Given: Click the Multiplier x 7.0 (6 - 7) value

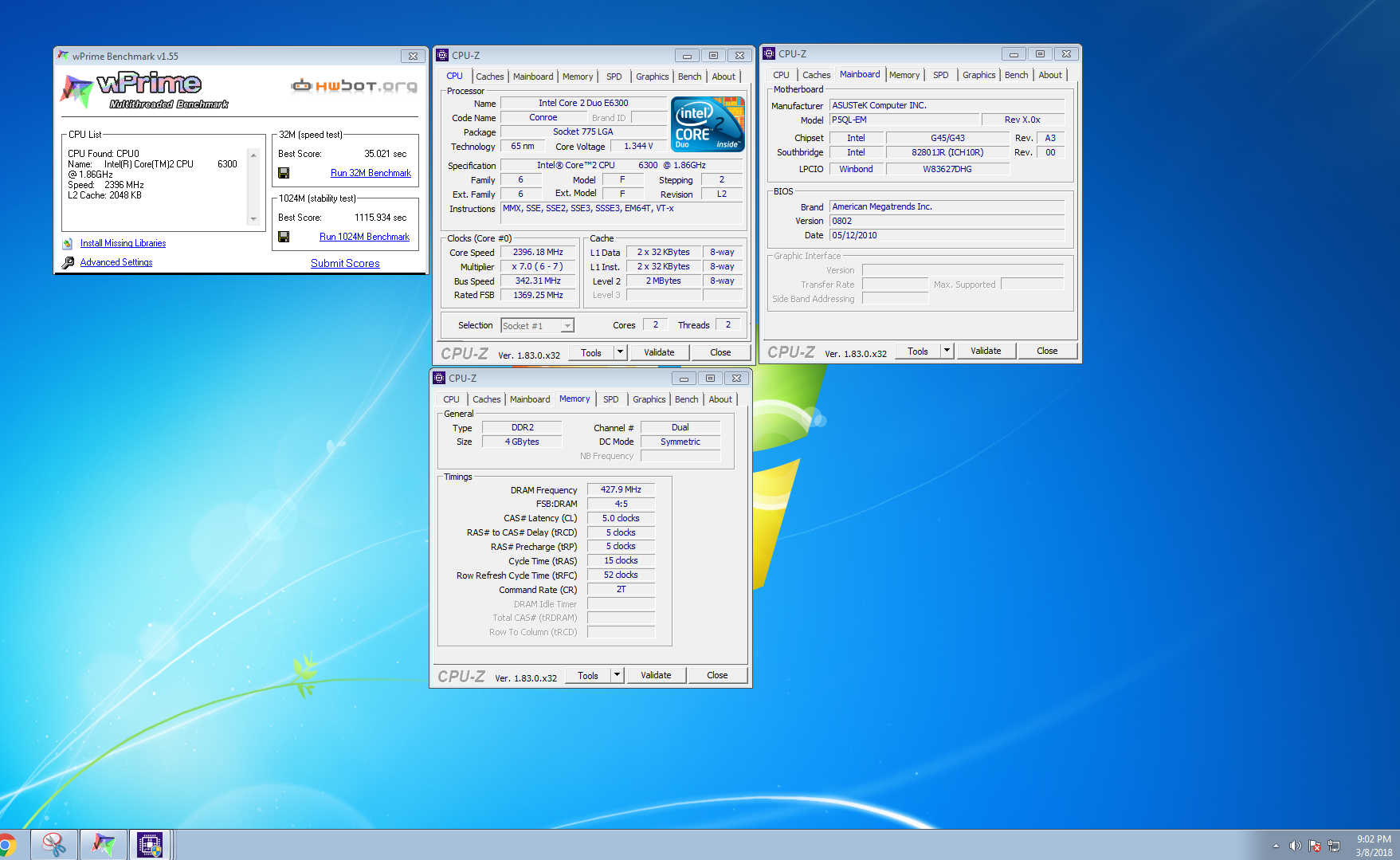Looking at the screenshot, I should pyautogui.click(x=538, y=266).
